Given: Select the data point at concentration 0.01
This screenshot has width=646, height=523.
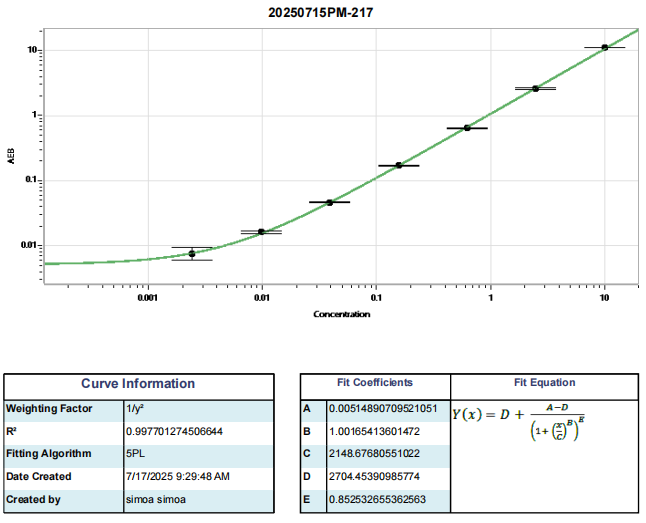Looking at the screenshot, I should (x=261, y=232).
